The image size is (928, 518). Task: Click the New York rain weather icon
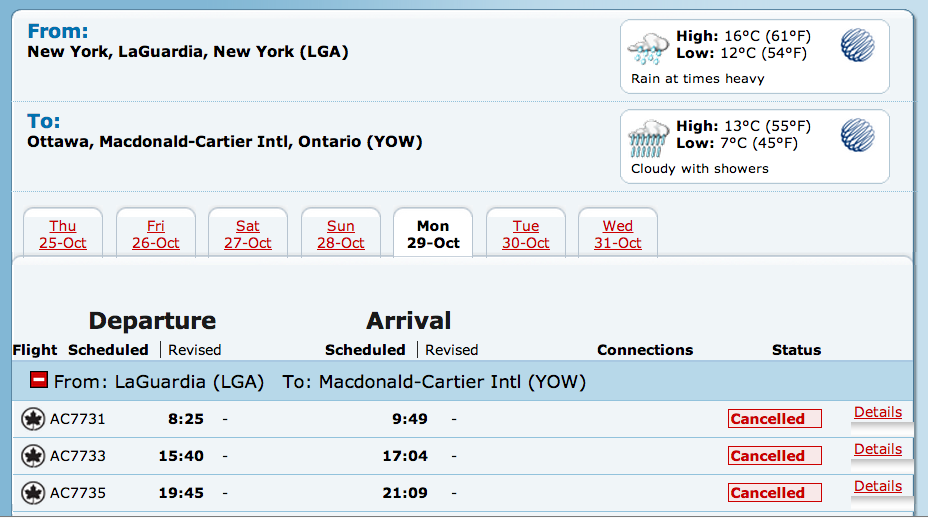[647, 47]
